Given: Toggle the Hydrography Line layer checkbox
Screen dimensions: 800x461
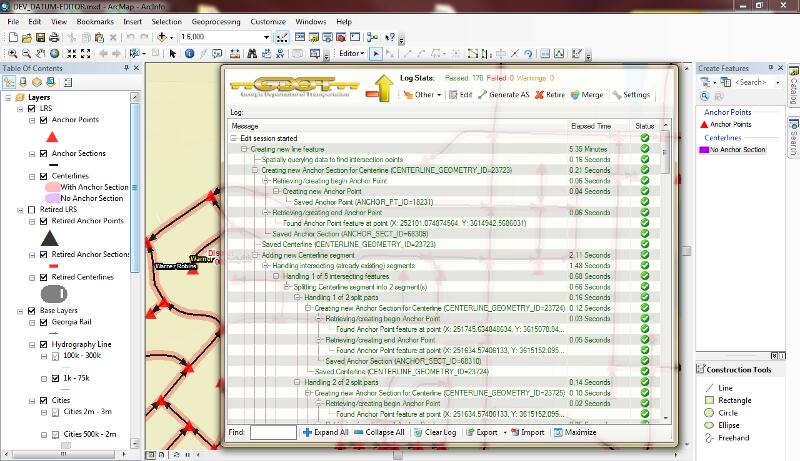Looking at the screenshot, I should (43, 345).
